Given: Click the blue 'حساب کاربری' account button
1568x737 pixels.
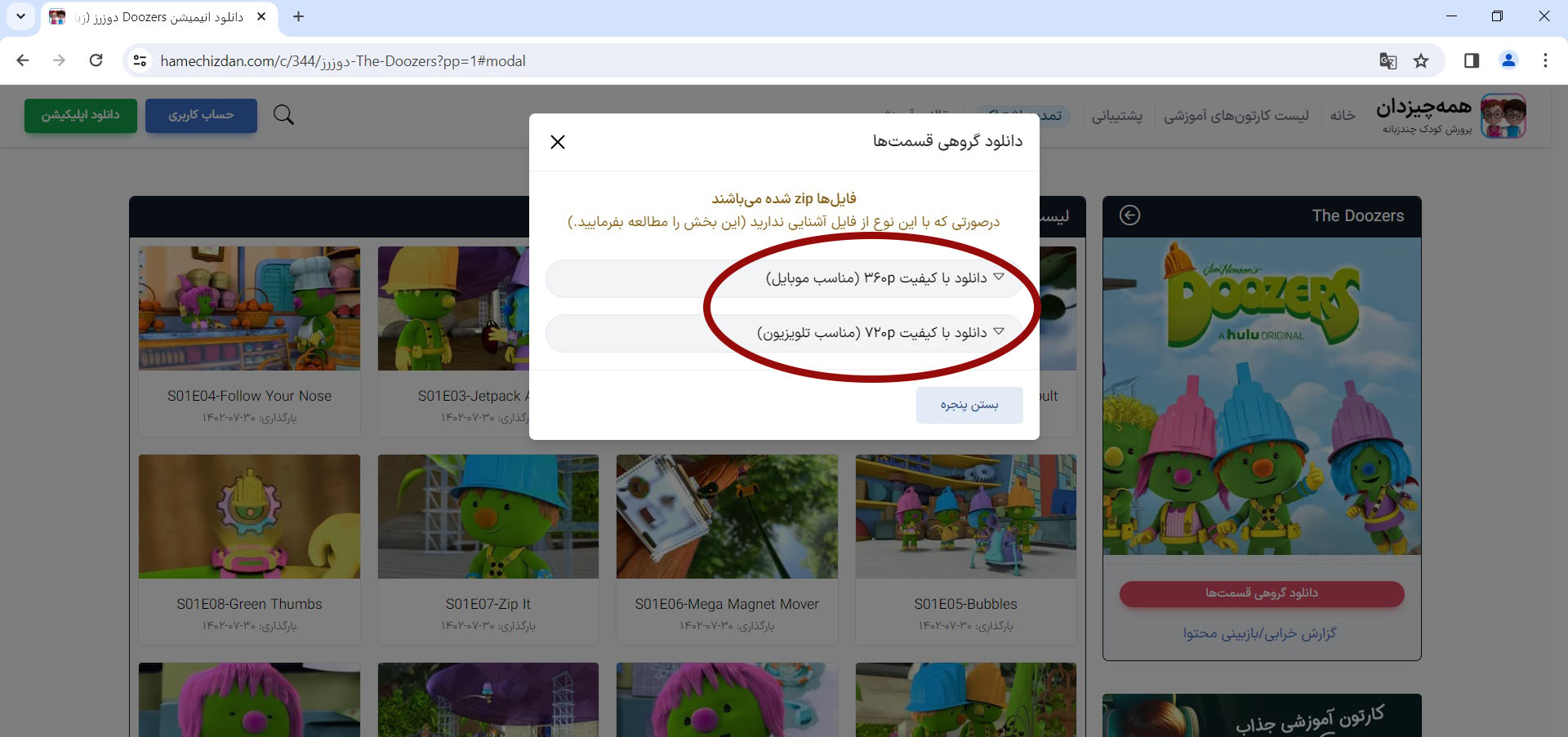Looking at the screenshot, I should [x=201, y=115].
